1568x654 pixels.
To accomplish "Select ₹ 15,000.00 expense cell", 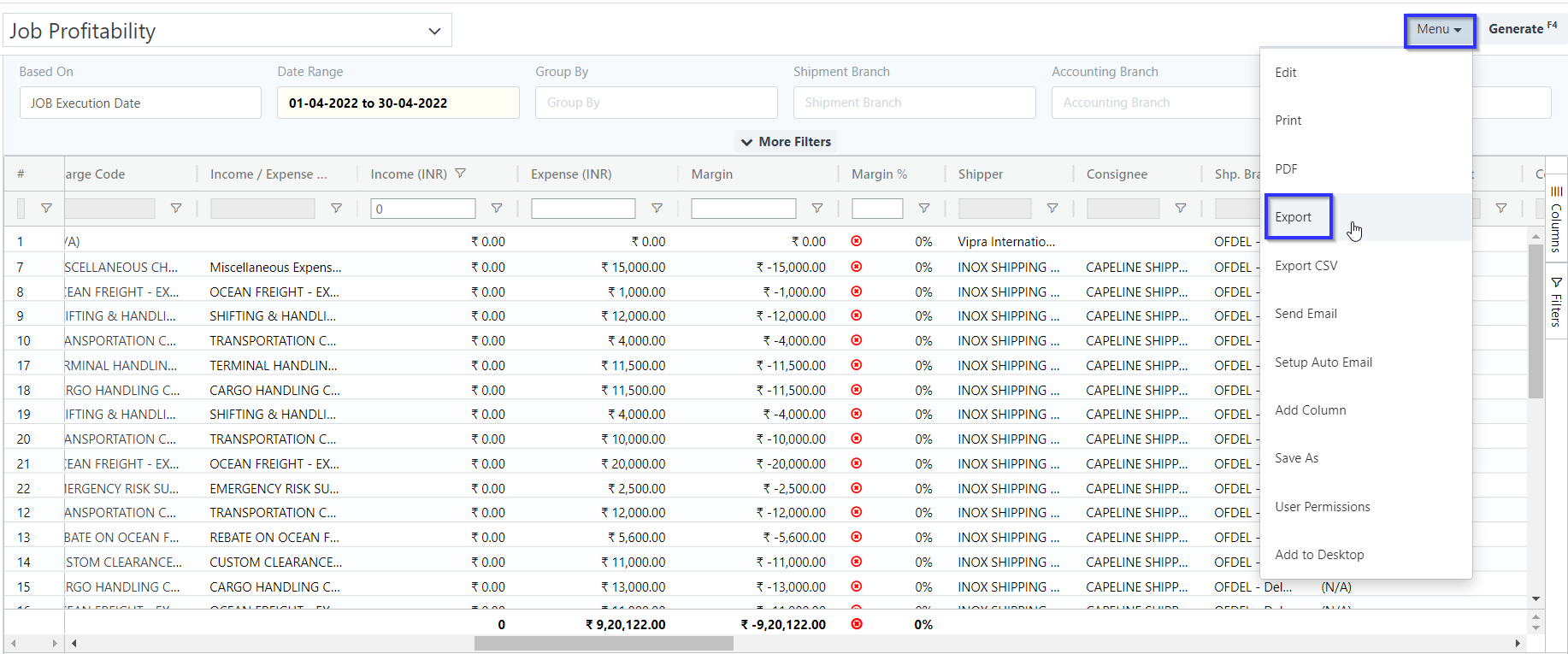I will tap(633, 268).
